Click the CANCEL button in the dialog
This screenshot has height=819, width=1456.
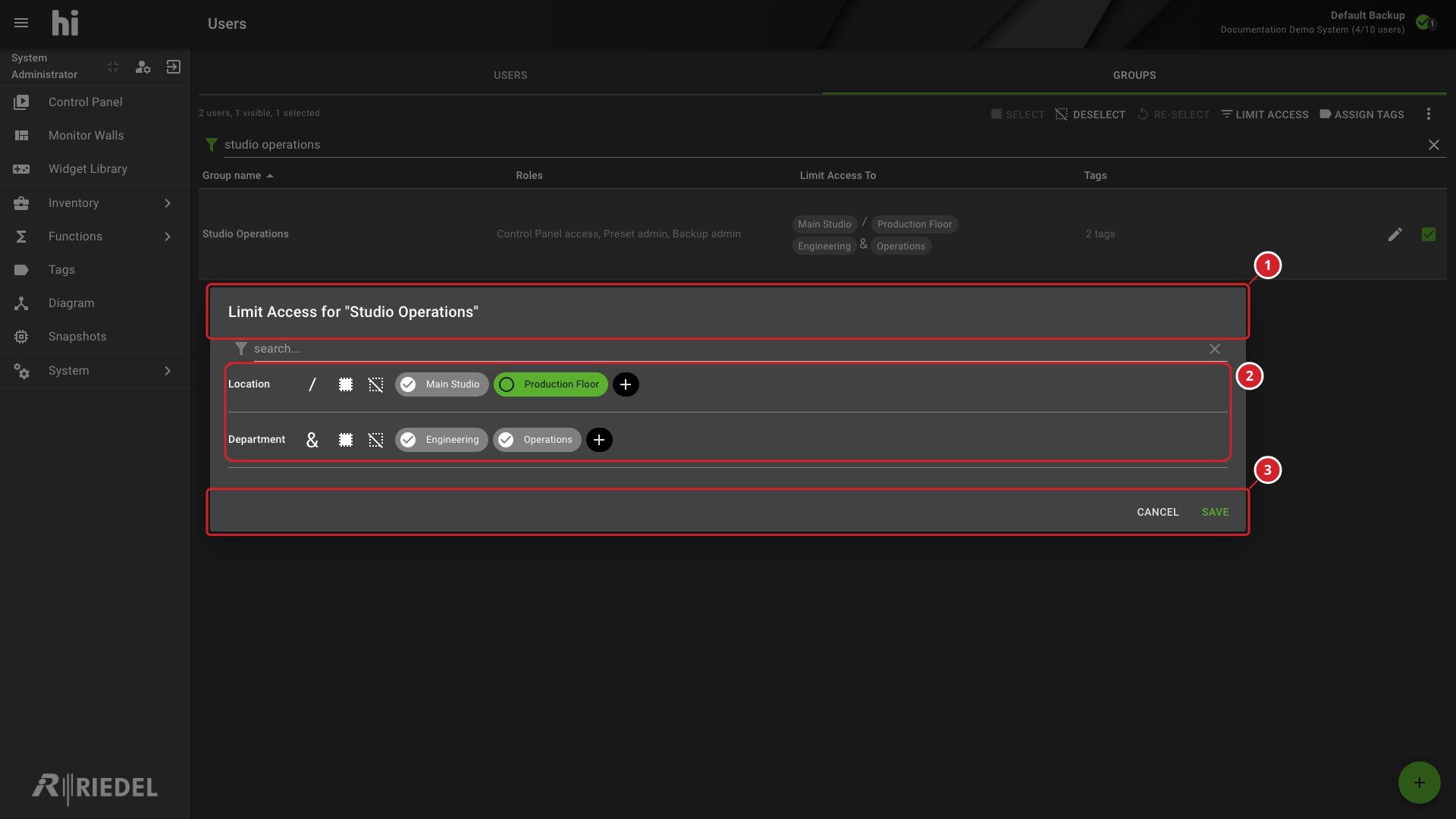[1157, 512]
